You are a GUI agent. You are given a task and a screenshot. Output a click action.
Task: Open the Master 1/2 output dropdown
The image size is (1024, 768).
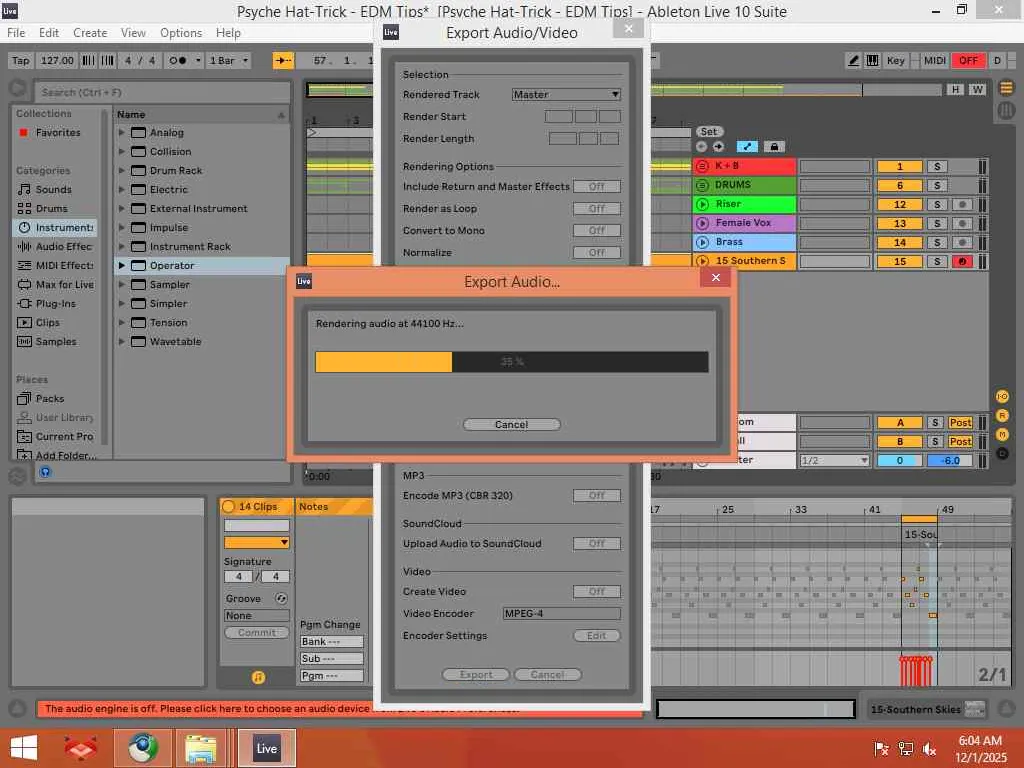coord(835,460)
